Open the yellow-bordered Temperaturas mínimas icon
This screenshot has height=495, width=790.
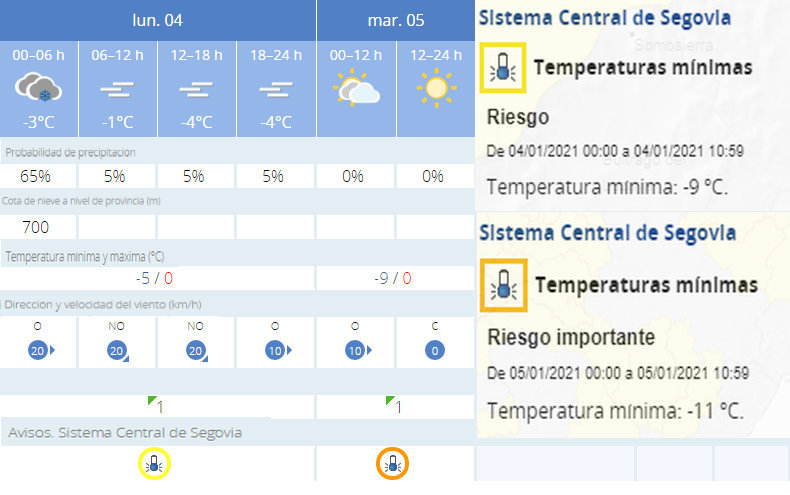click(x=502, y=68)
